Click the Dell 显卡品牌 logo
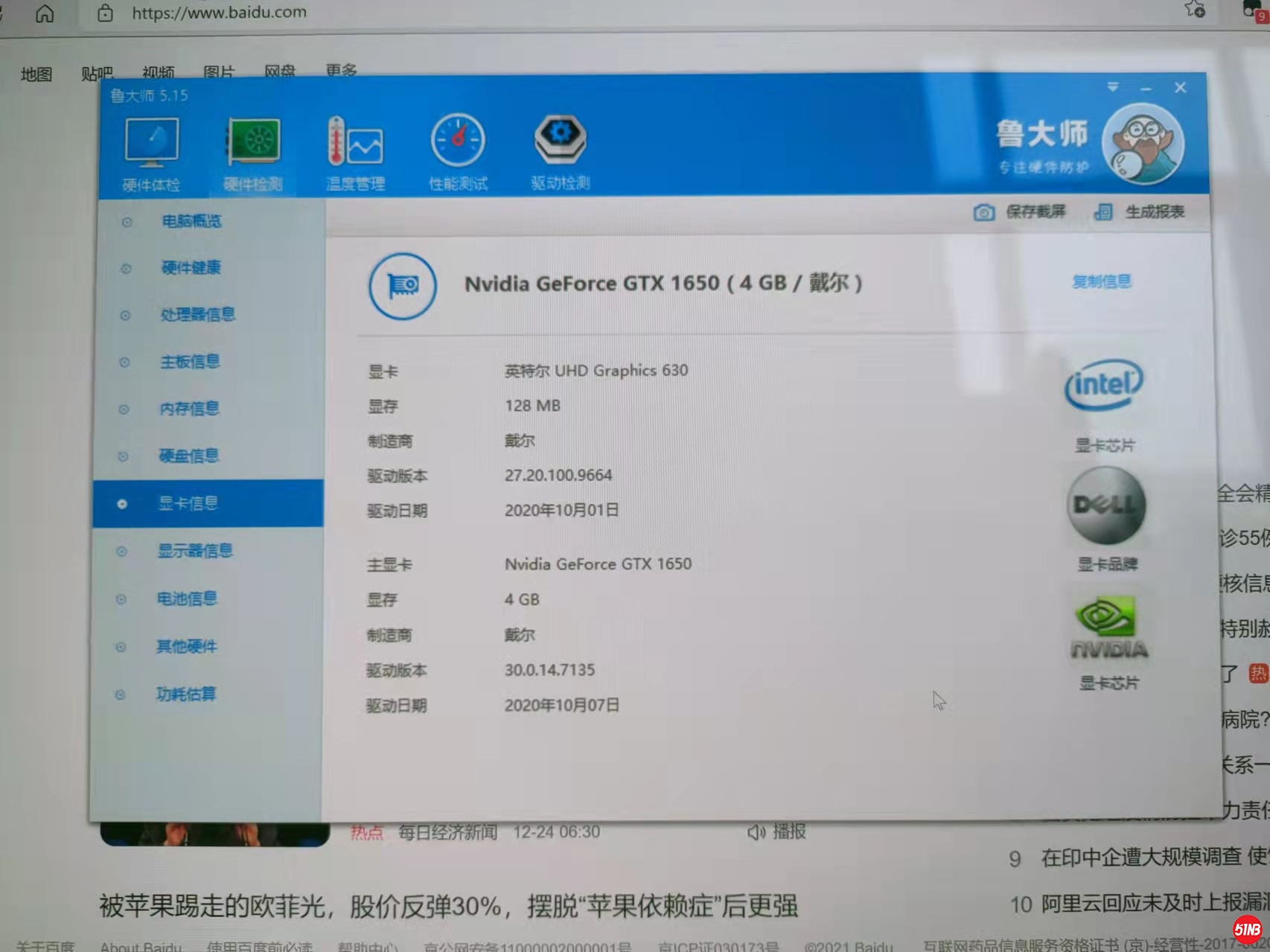 click(x=1106, y=505)
